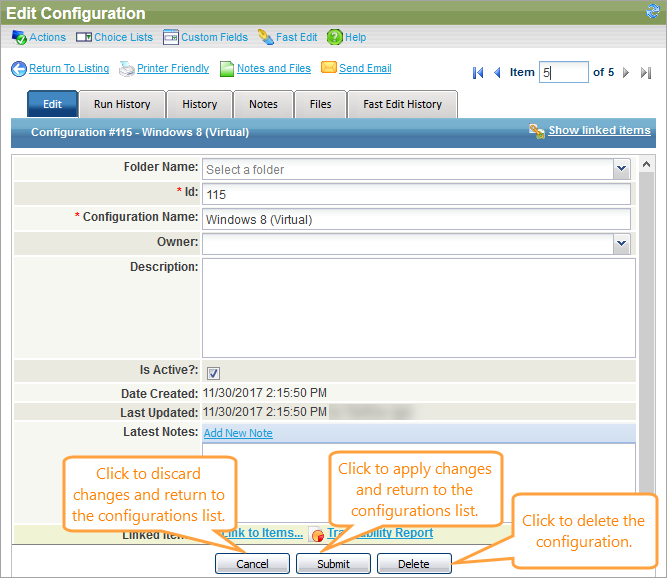Click the refresh icon in title bar
This screenshot has height=578, width=667.
tap(653, 12)
